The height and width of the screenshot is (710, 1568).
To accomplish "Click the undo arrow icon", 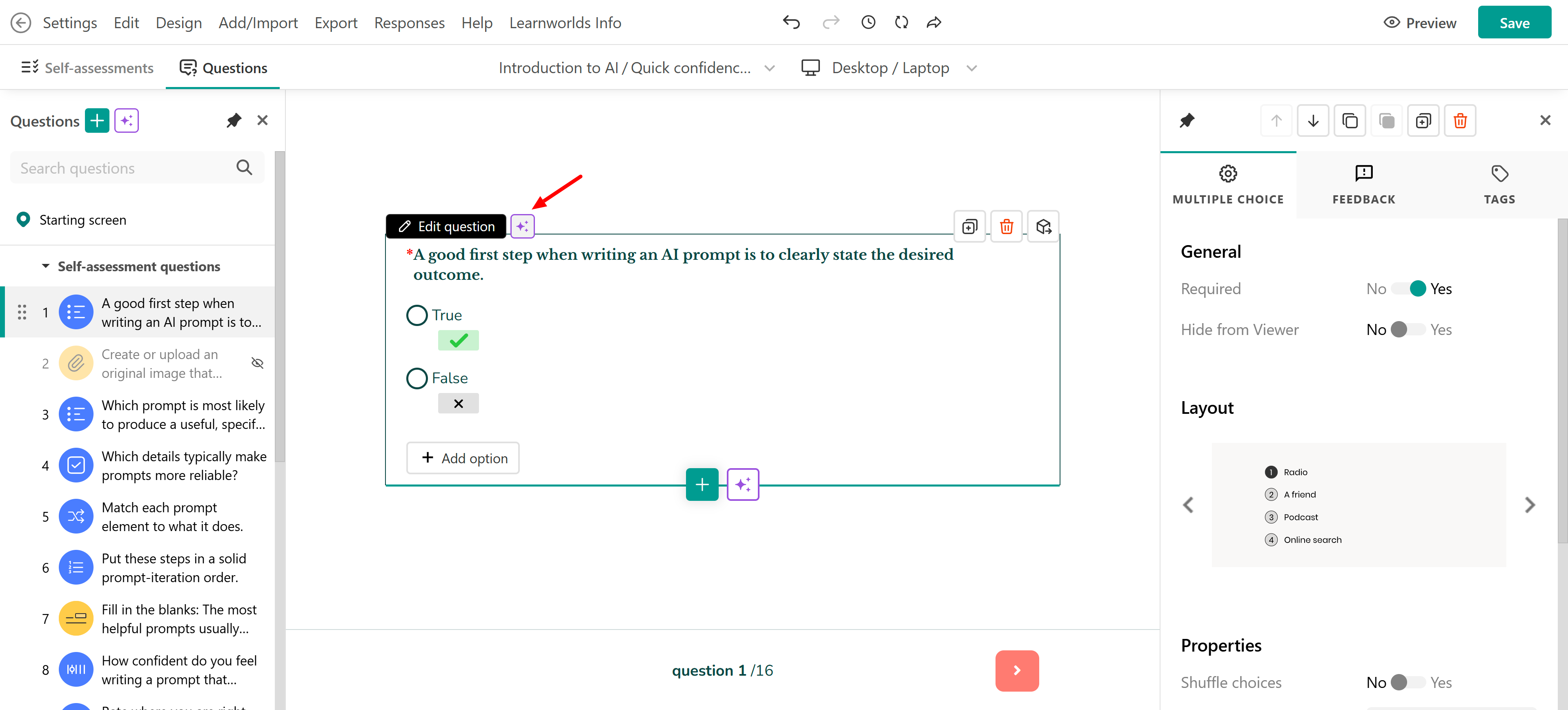I will tap(791, 22).
